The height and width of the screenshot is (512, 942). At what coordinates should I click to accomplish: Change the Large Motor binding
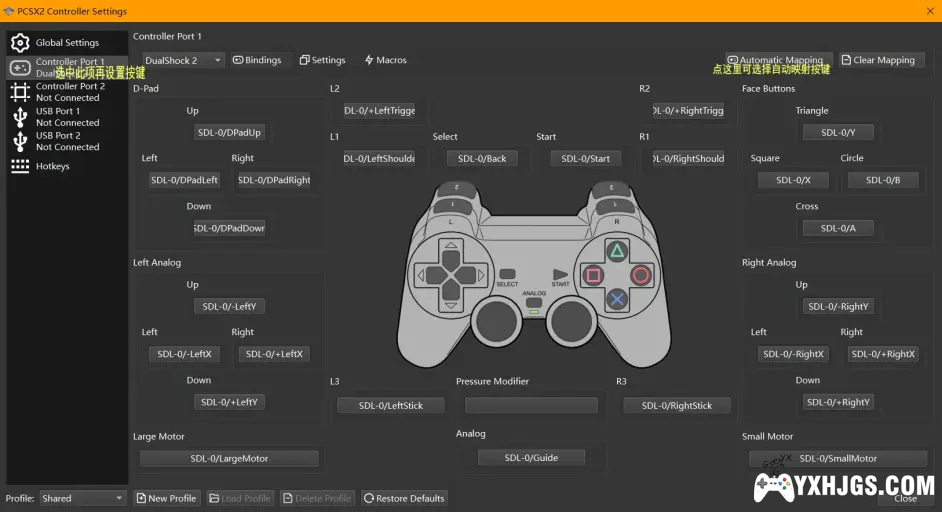tap(229, 458)
